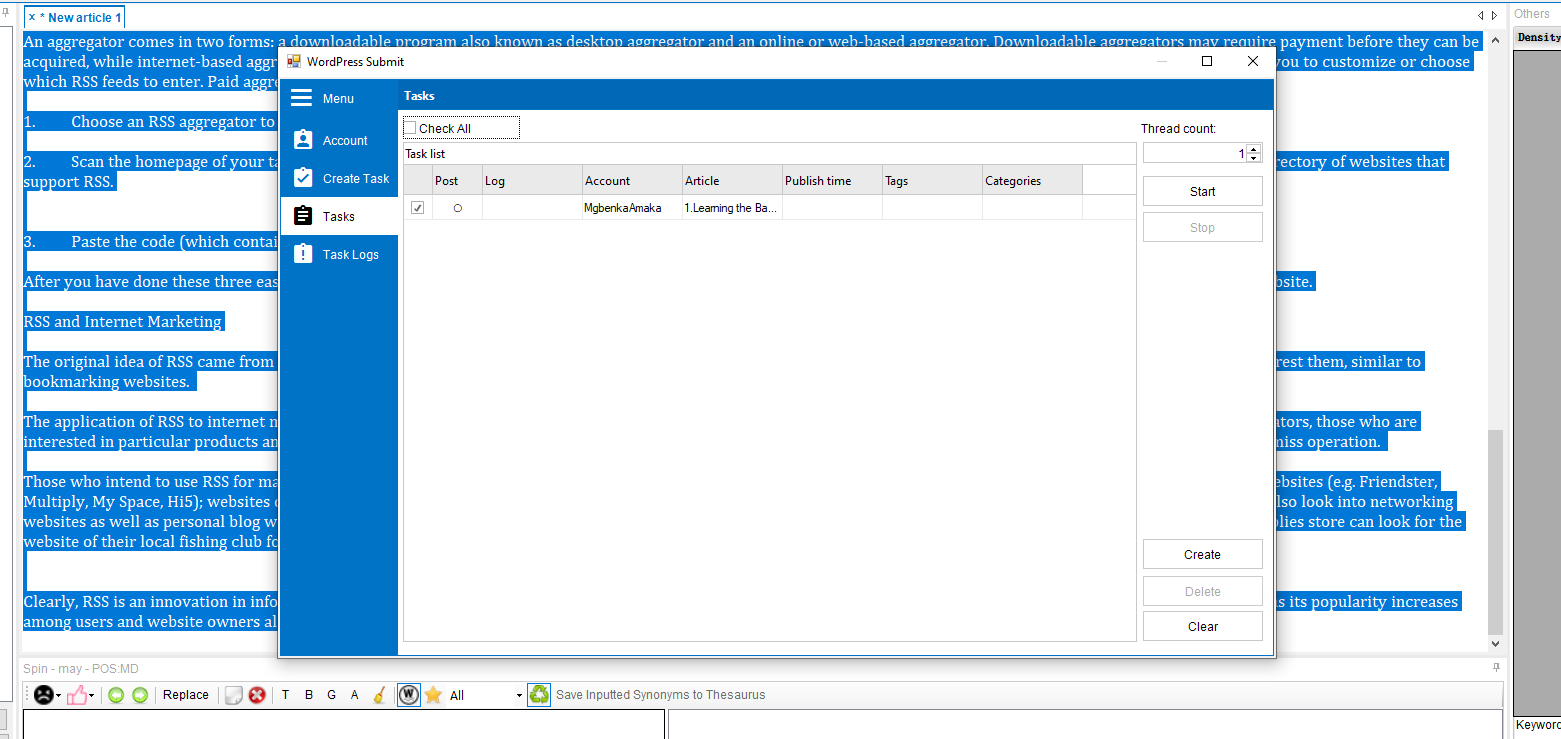This screenshot has width=1561, height=739.
Task: Switch to Task Logs in sidebar
Action: click(340, 255)
